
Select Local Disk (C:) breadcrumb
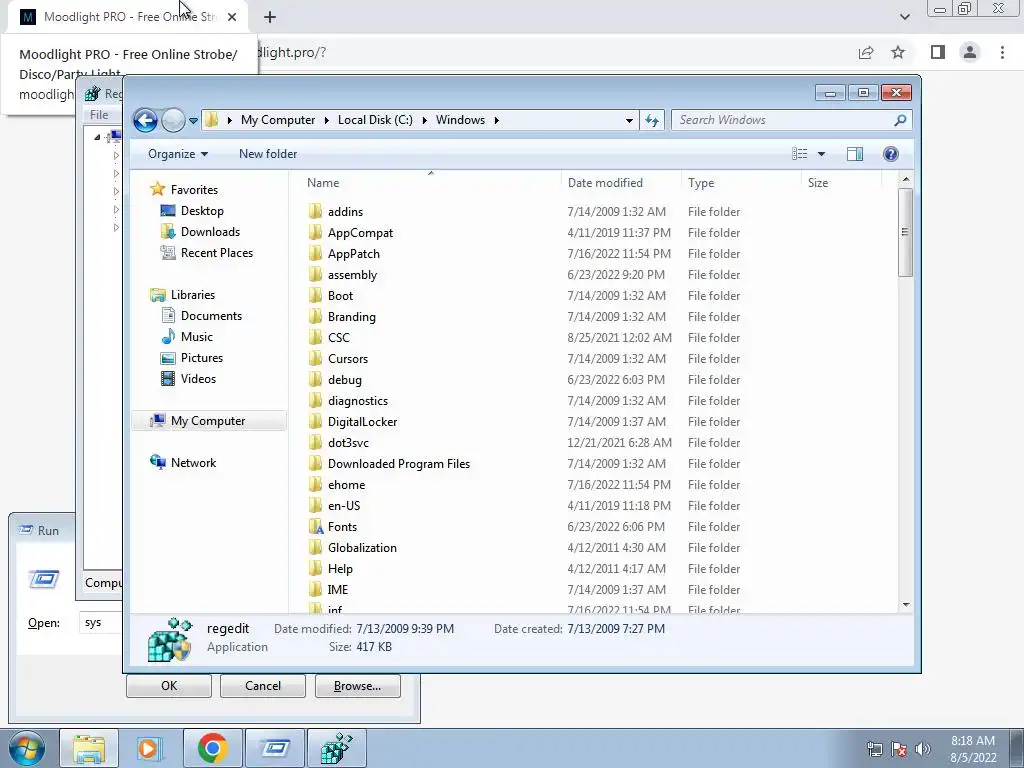click(375, 120)
